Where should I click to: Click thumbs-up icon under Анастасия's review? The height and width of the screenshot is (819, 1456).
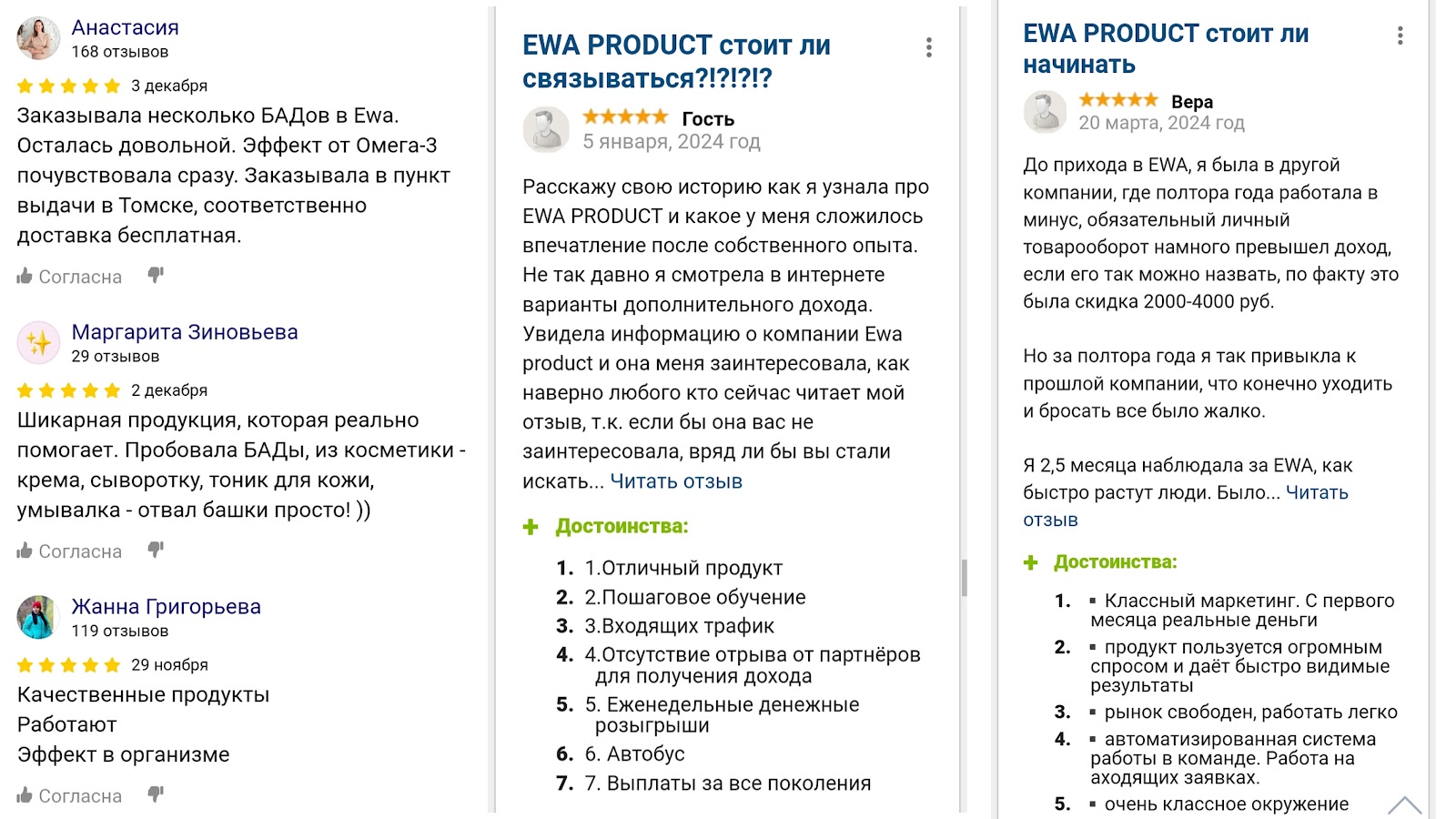[25, 277]
